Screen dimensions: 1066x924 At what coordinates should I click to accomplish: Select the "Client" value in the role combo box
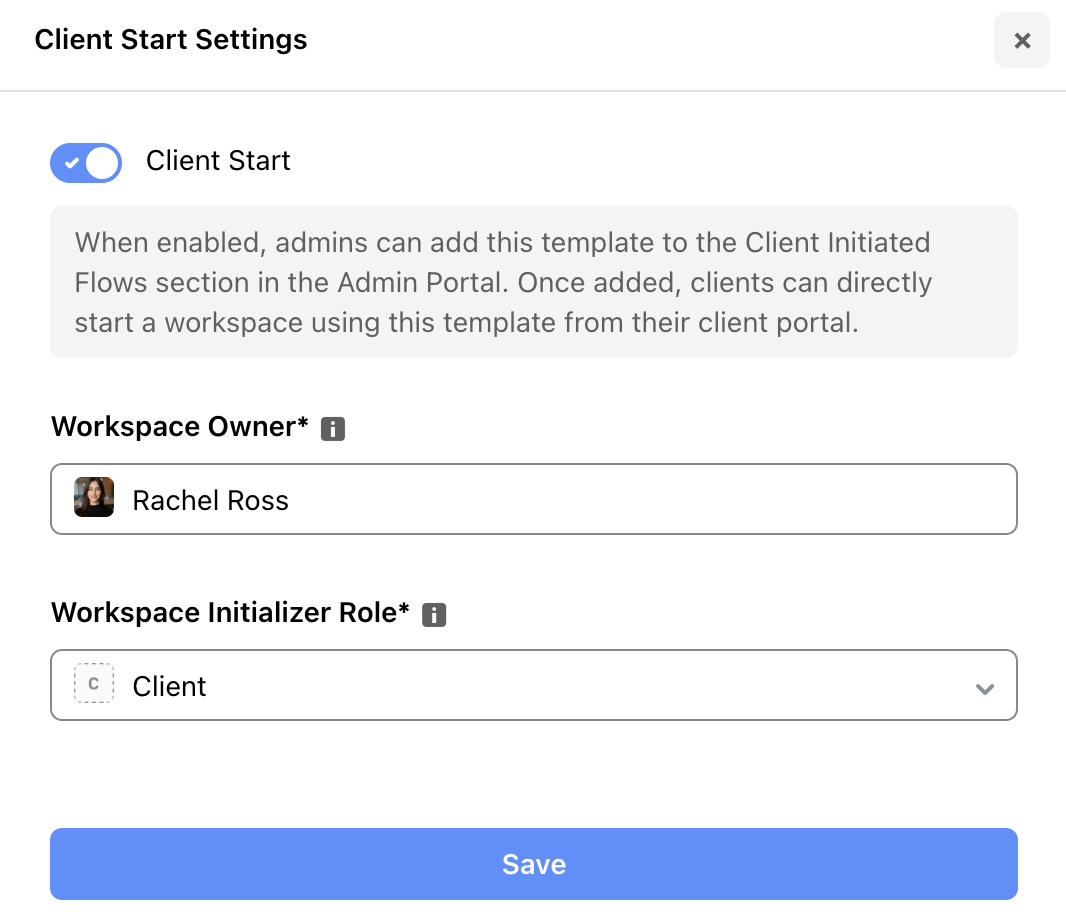[x=169, y=686]
